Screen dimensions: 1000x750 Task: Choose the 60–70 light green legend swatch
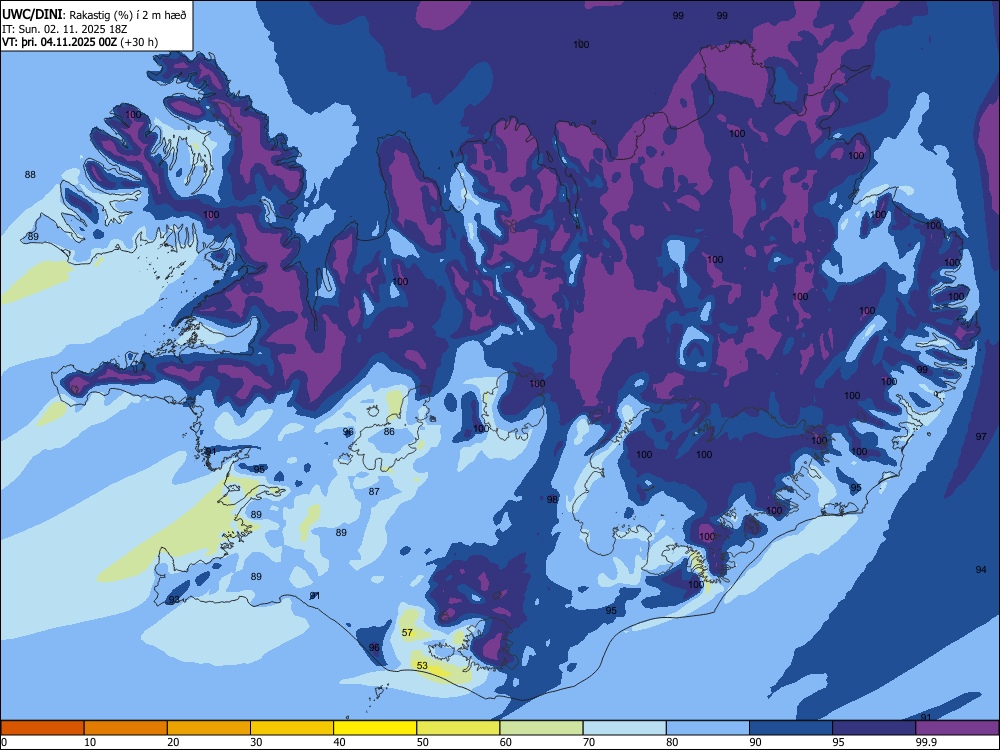[541, 728]
